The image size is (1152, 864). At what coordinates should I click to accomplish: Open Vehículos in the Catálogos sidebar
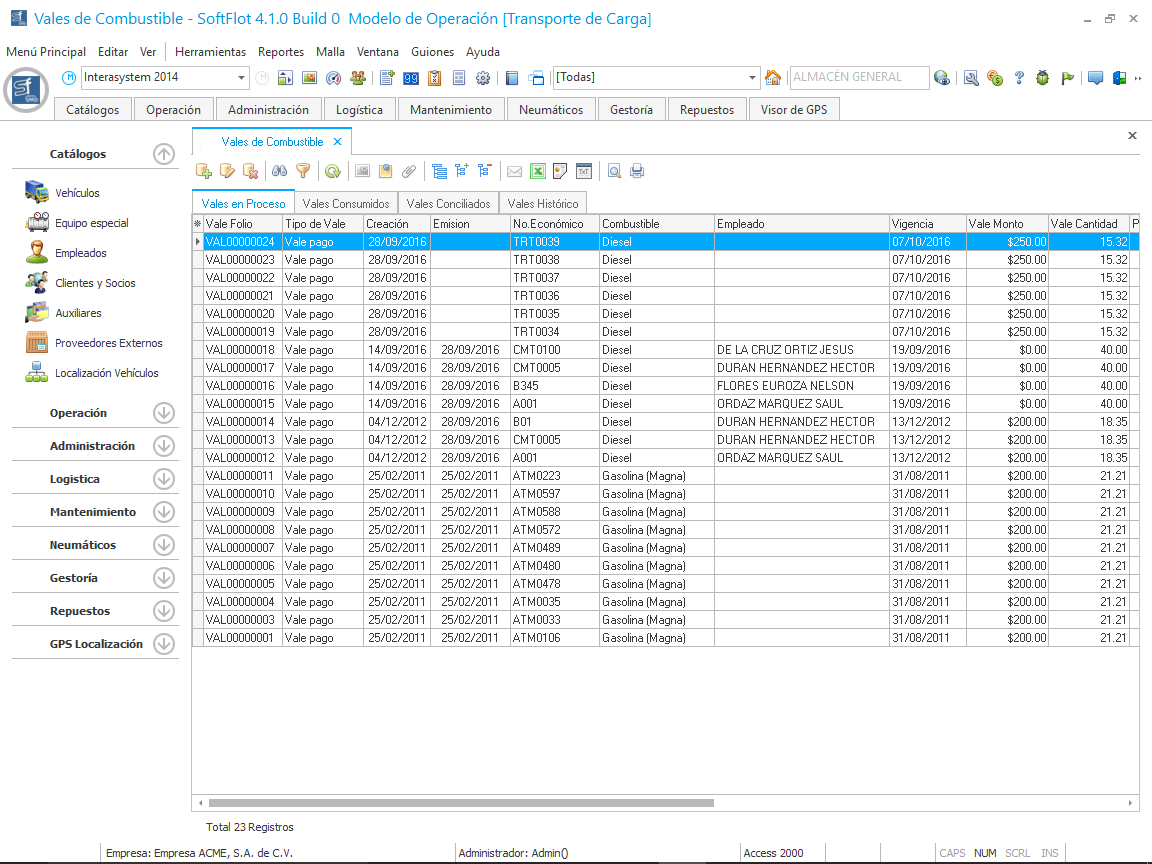coord(77,193)
